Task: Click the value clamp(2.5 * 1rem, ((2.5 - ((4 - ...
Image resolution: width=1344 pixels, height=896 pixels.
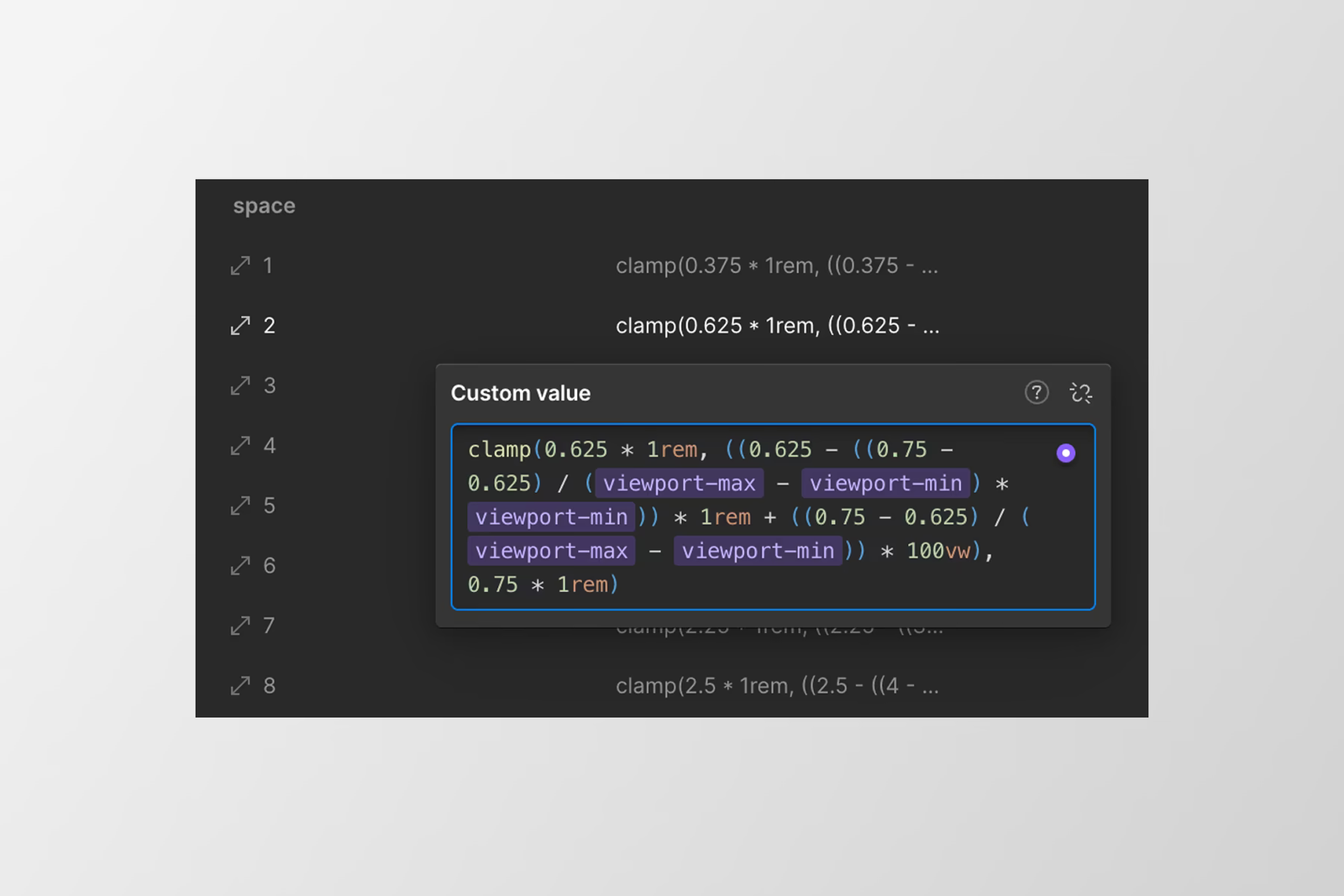Action: (777, 686)
